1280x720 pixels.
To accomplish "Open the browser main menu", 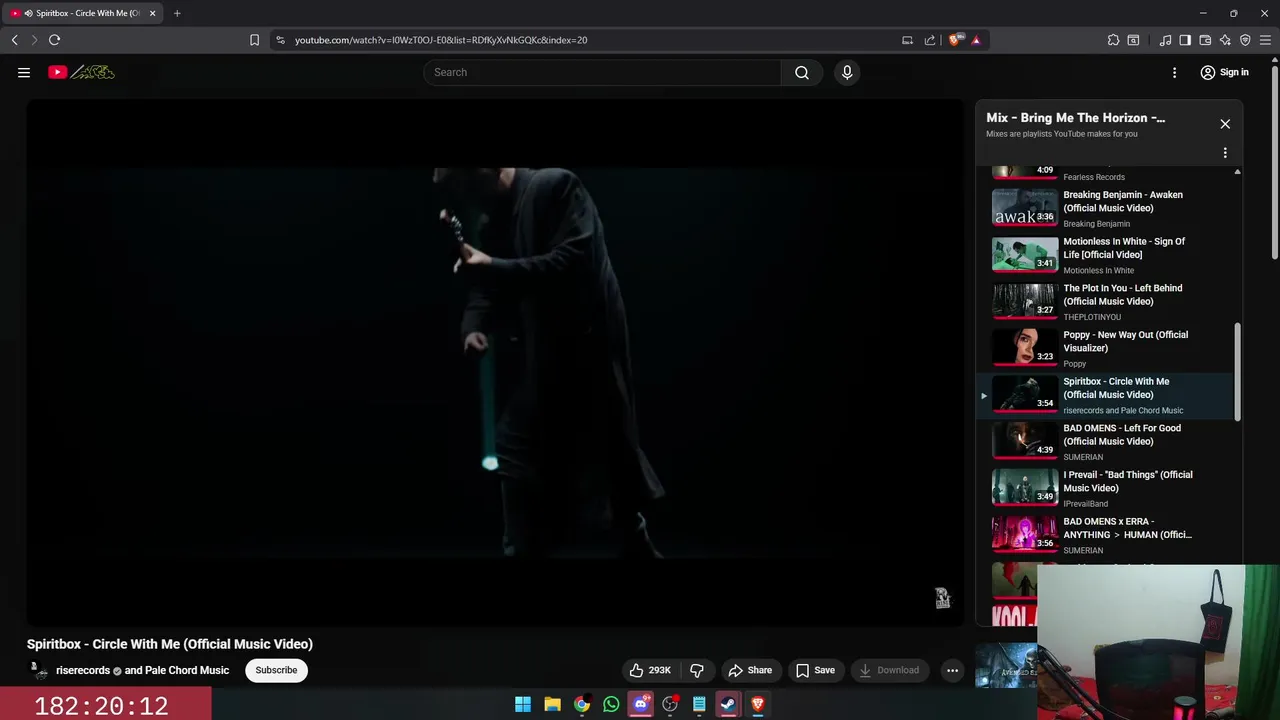I will pyautogui.click(x=1265, y=40).
